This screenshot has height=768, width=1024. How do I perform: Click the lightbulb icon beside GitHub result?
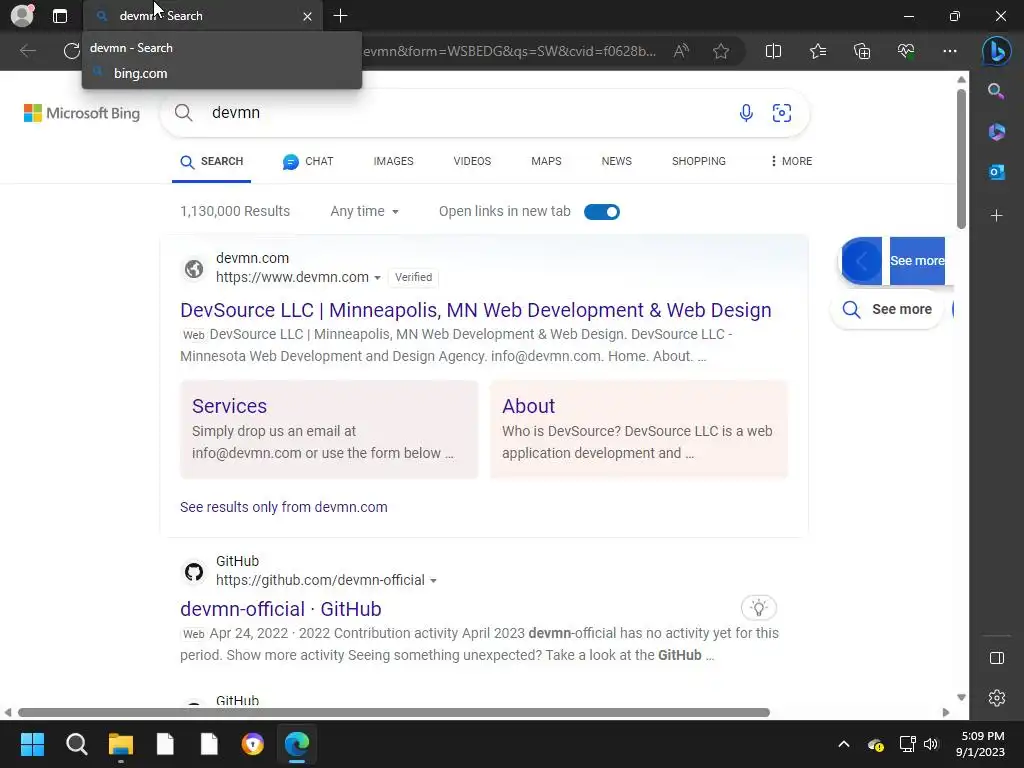point(758,608)
